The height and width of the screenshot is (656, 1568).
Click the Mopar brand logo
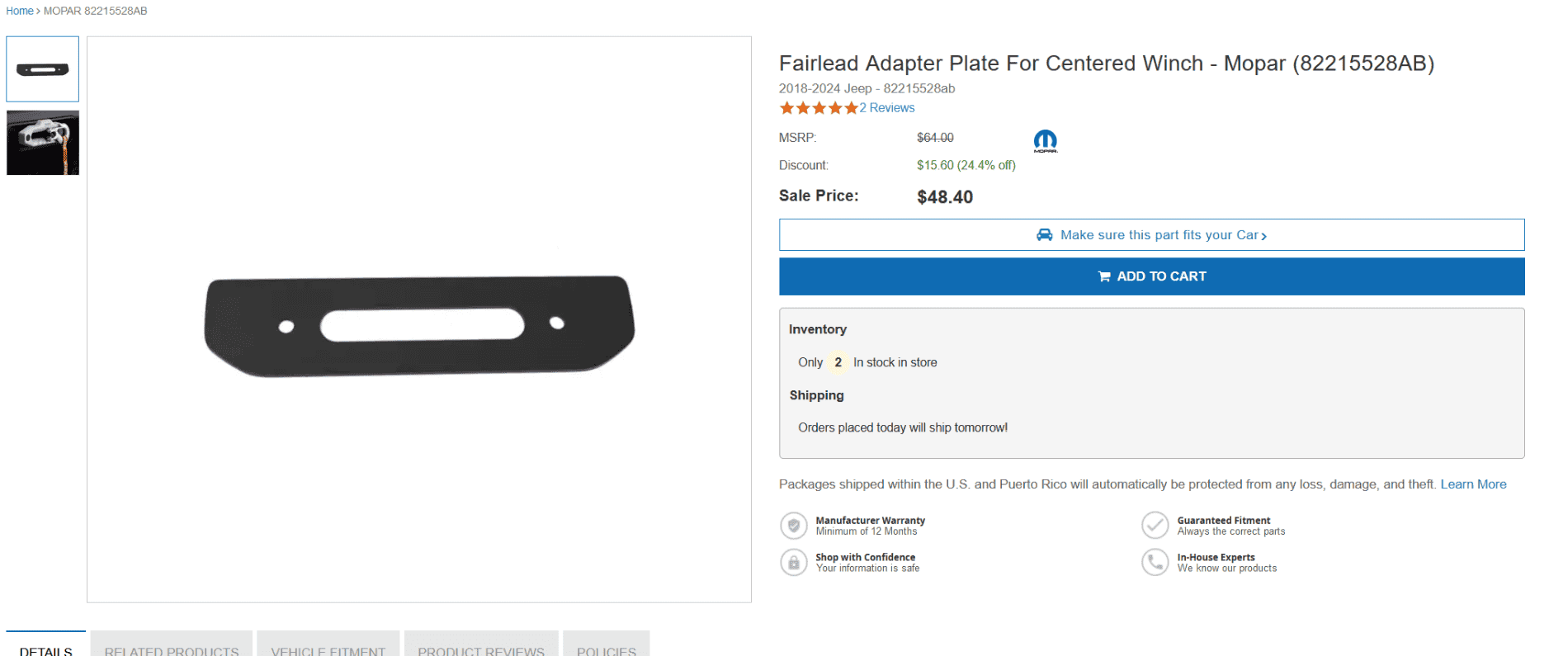click(x=1045, y=140)
